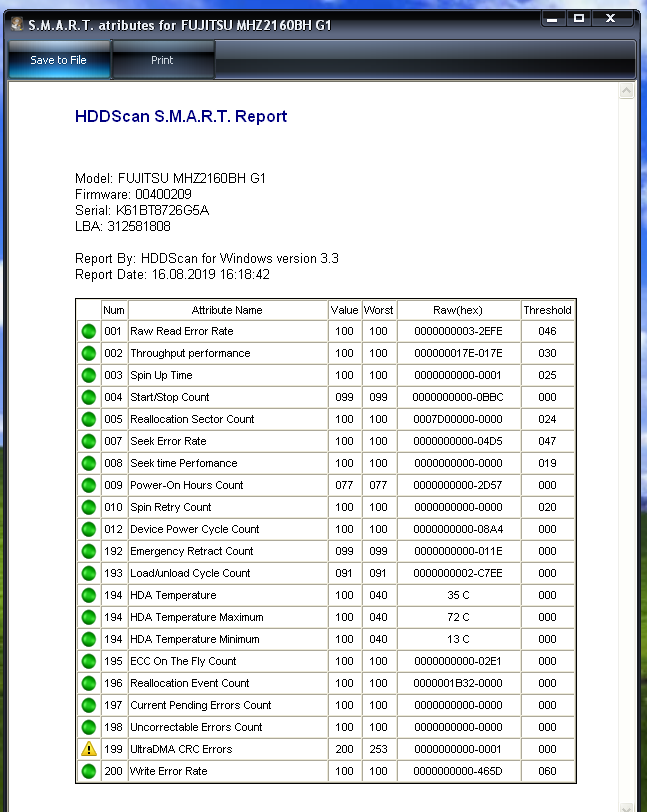Image resolution: width=647 pixels, height=812 pixels.
Task: Click the scrollbar up arrow
Action: click(627, 91)
